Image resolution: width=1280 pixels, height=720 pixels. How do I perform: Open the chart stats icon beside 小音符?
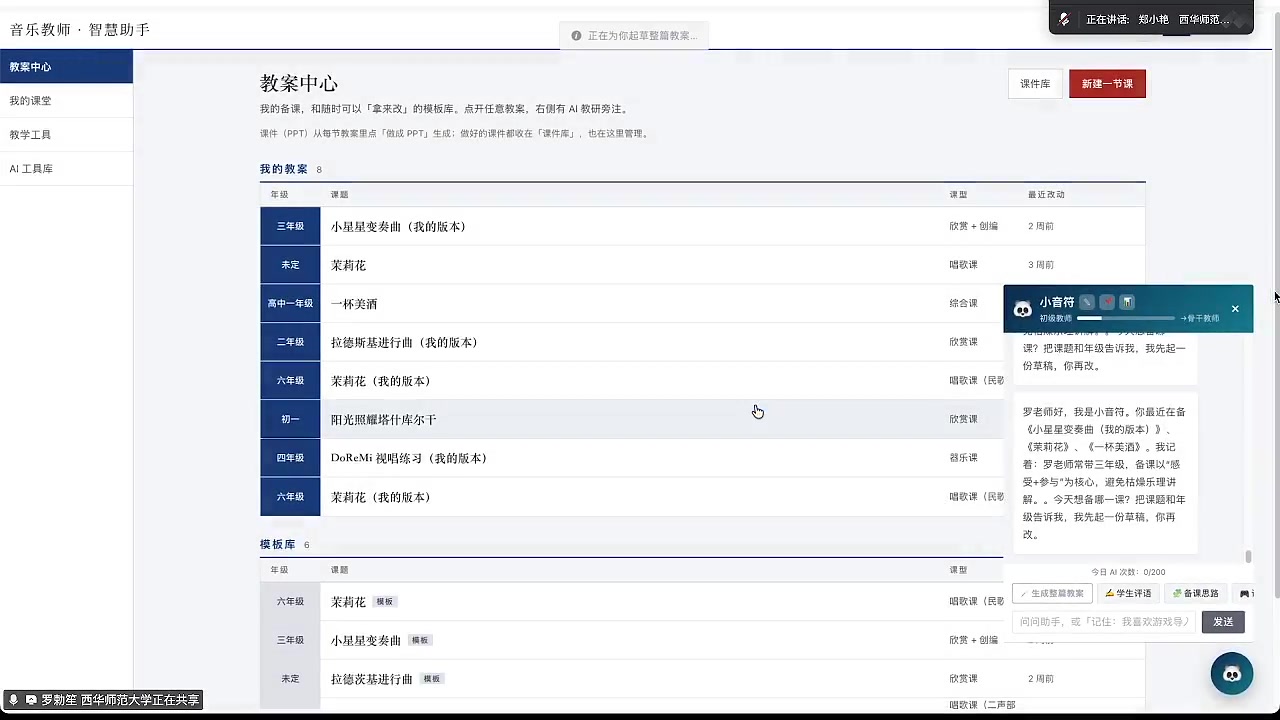[x=1127, y=302]
